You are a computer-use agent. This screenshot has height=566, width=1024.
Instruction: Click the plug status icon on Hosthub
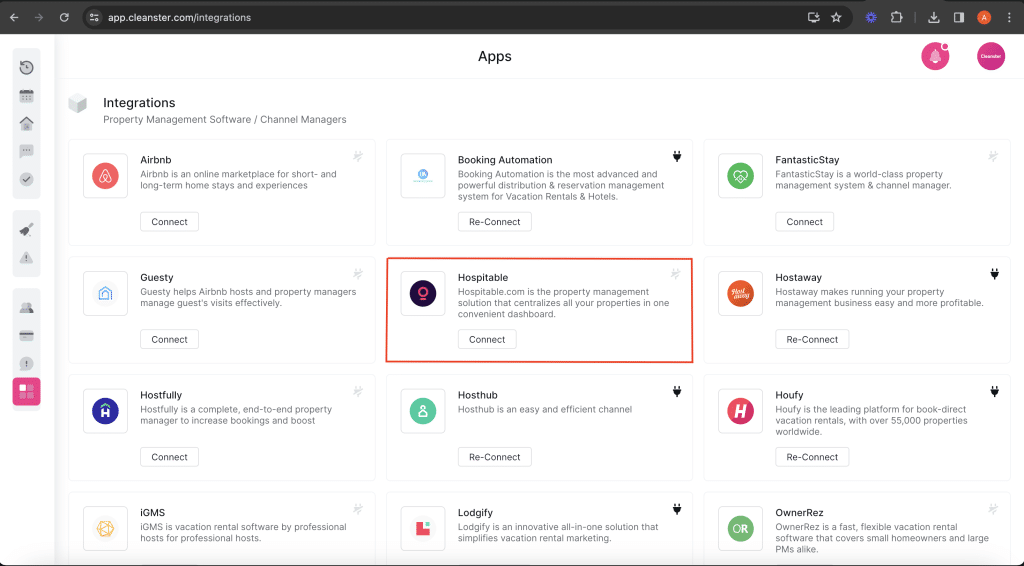coord(677,391)
